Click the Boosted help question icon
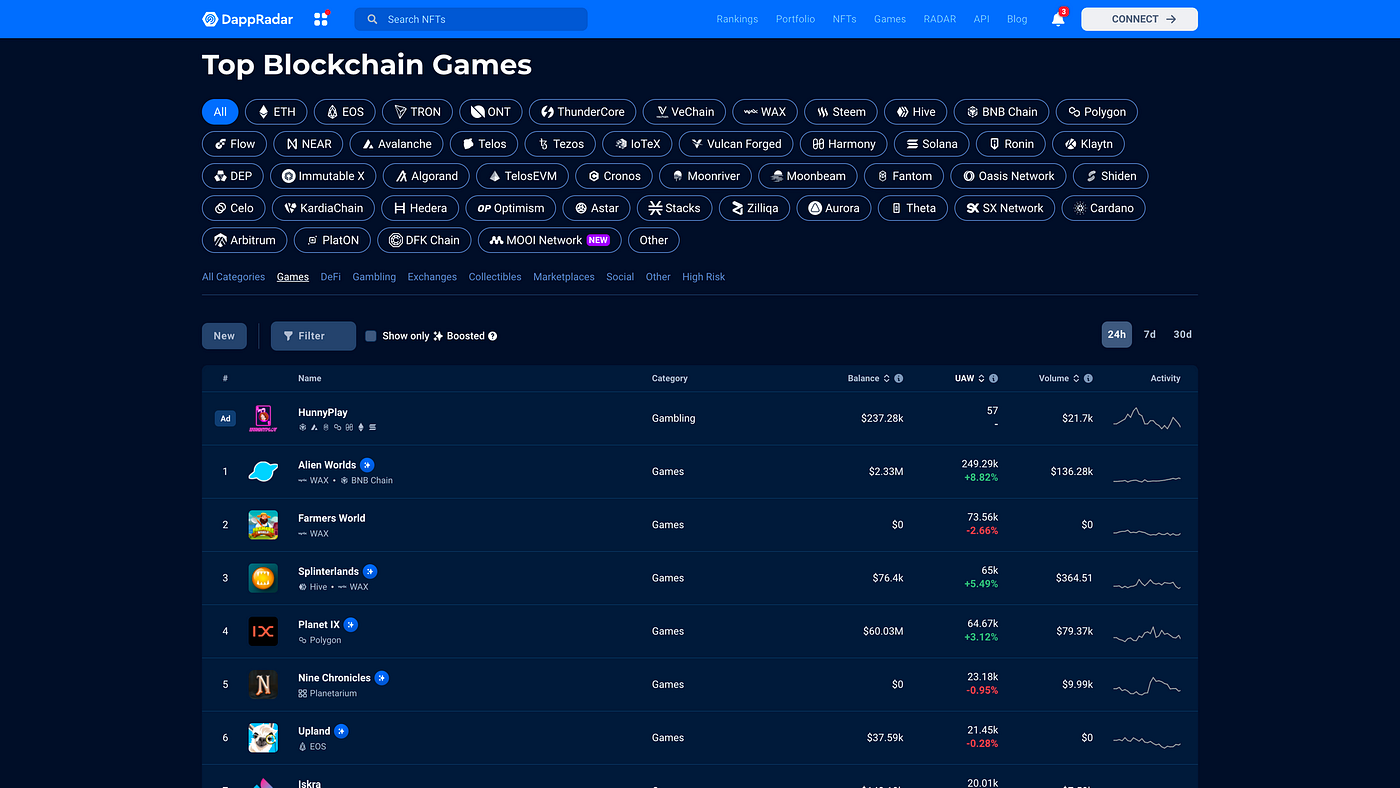 click(493, 336)
